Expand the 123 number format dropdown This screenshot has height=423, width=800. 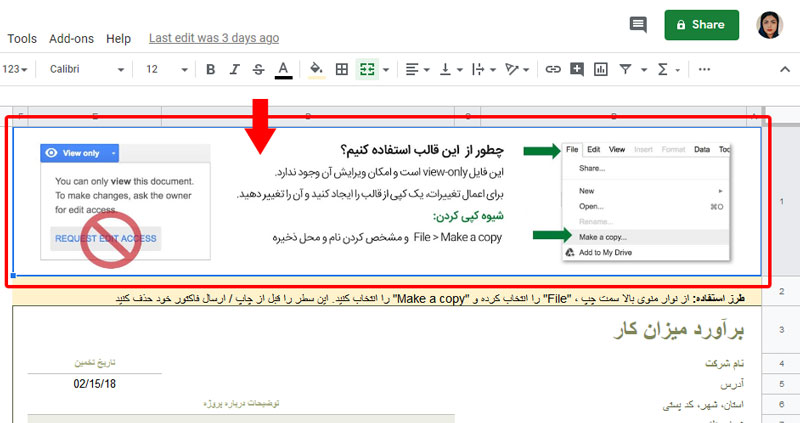17,69
